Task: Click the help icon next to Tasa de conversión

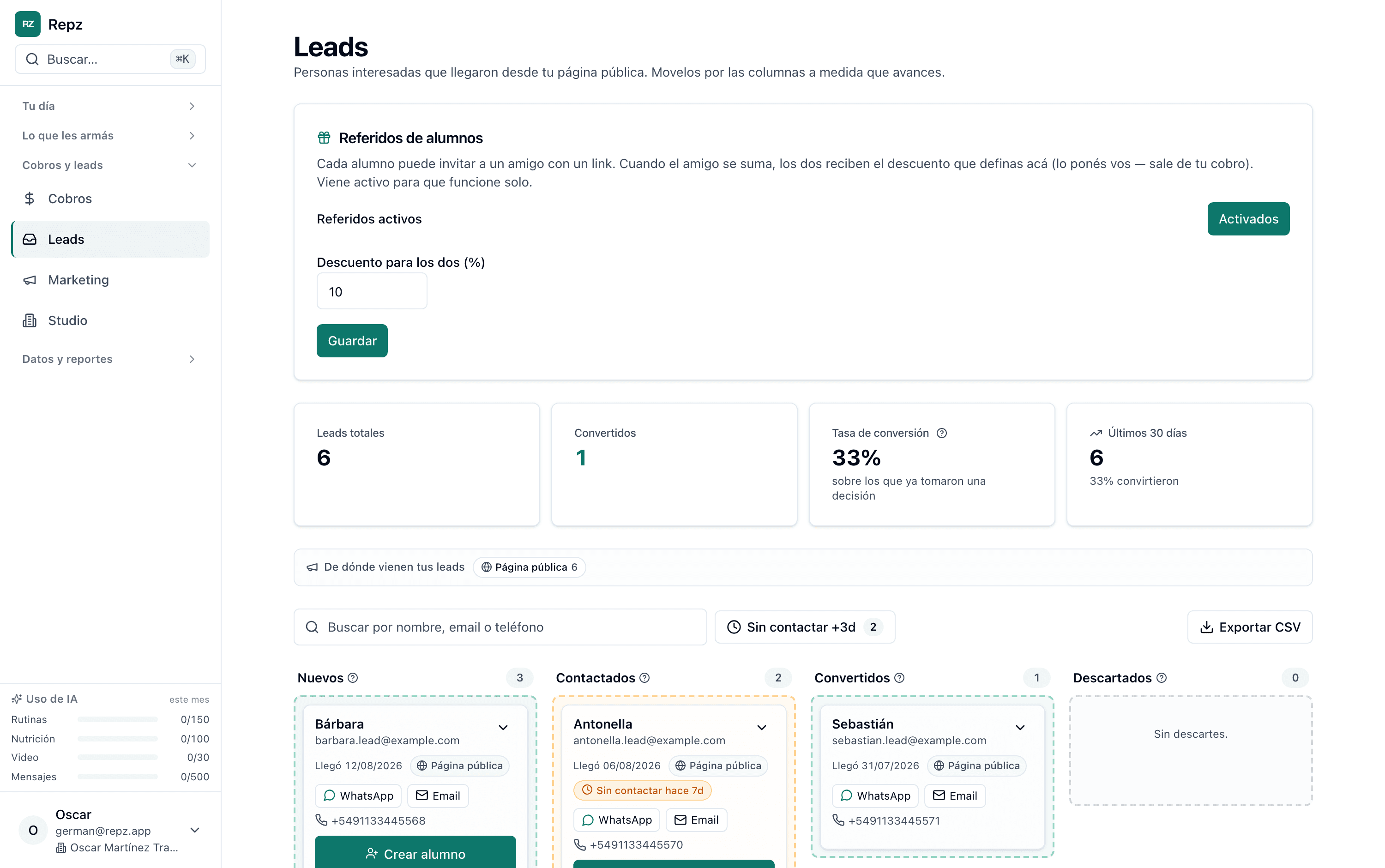Action: [941, 433]
